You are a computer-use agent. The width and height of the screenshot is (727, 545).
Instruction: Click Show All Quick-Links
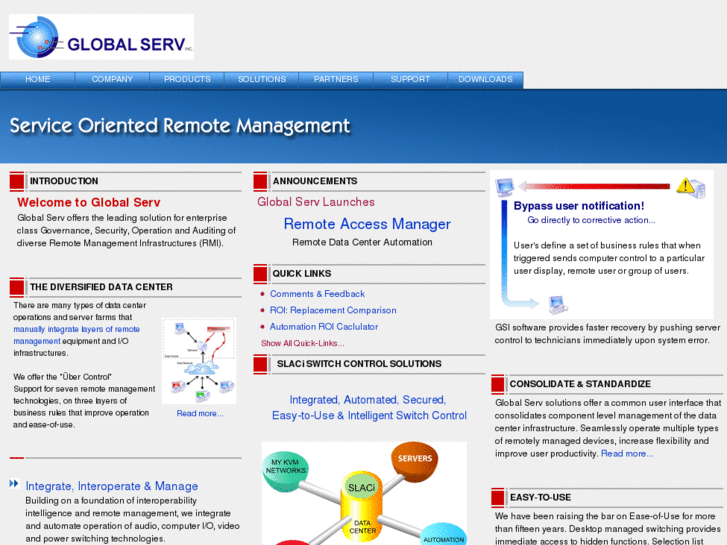pos(302,343)
